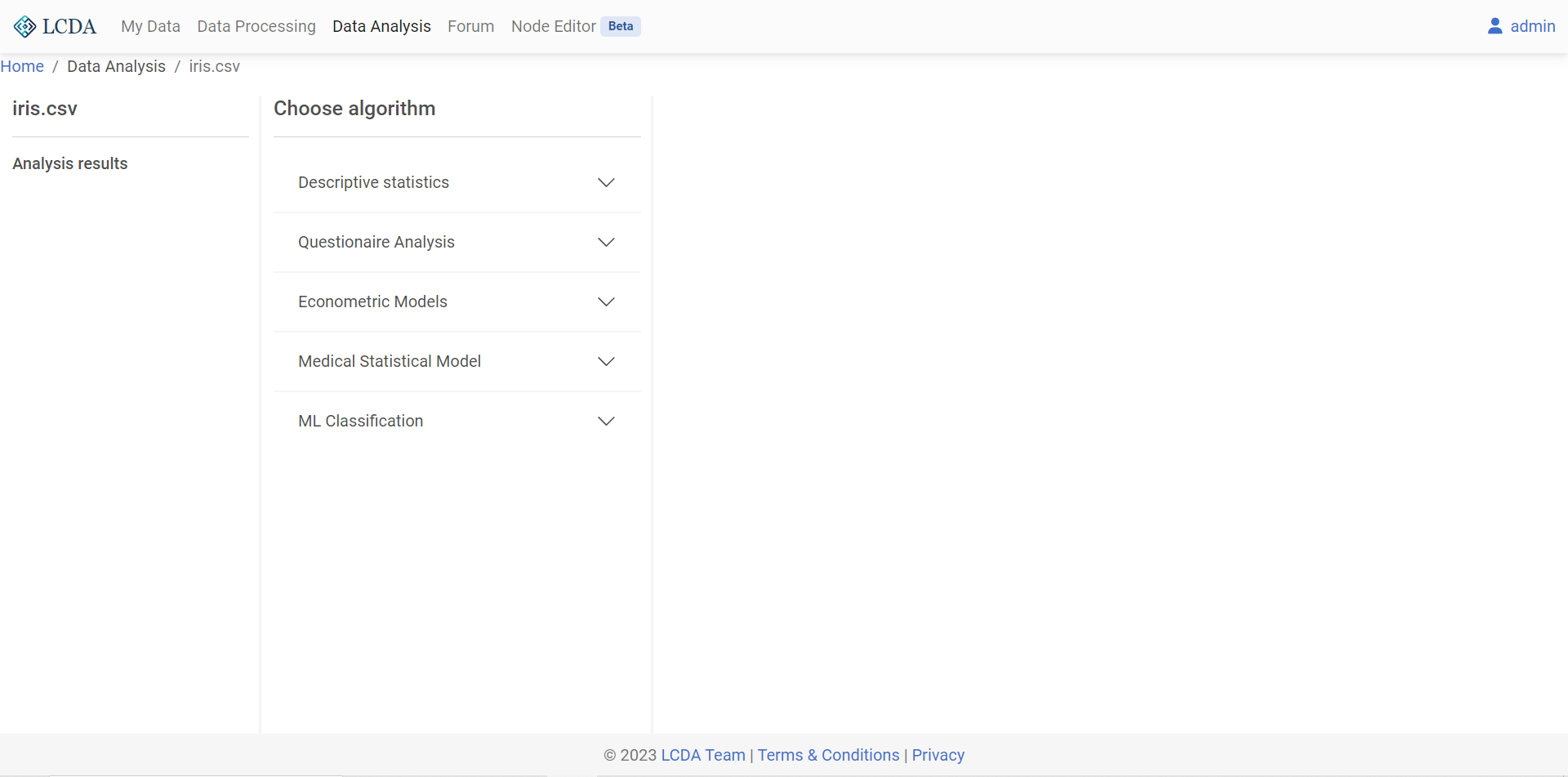The image size is (1568, 777).
Task: Navigate to Home via the breadcrumb
Action: pyautogui.click(x=22, y=66)
